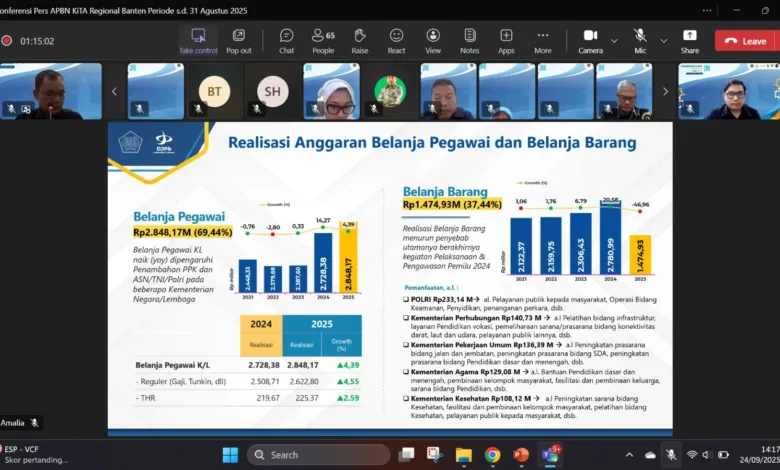Open the meeting Chat panel

[286, 40]
